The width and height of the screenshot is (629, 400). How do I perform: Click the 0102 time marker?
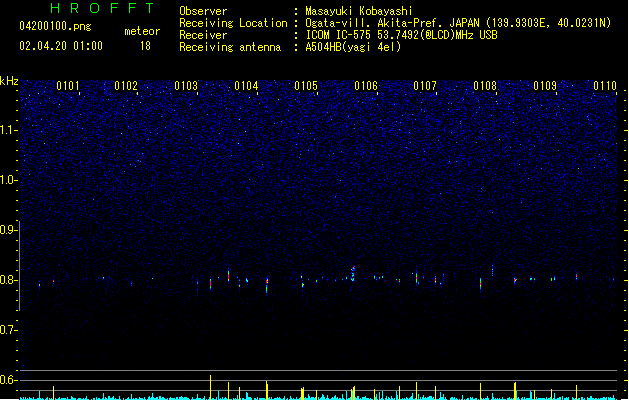pyautogui.click(x=126, y=86)
